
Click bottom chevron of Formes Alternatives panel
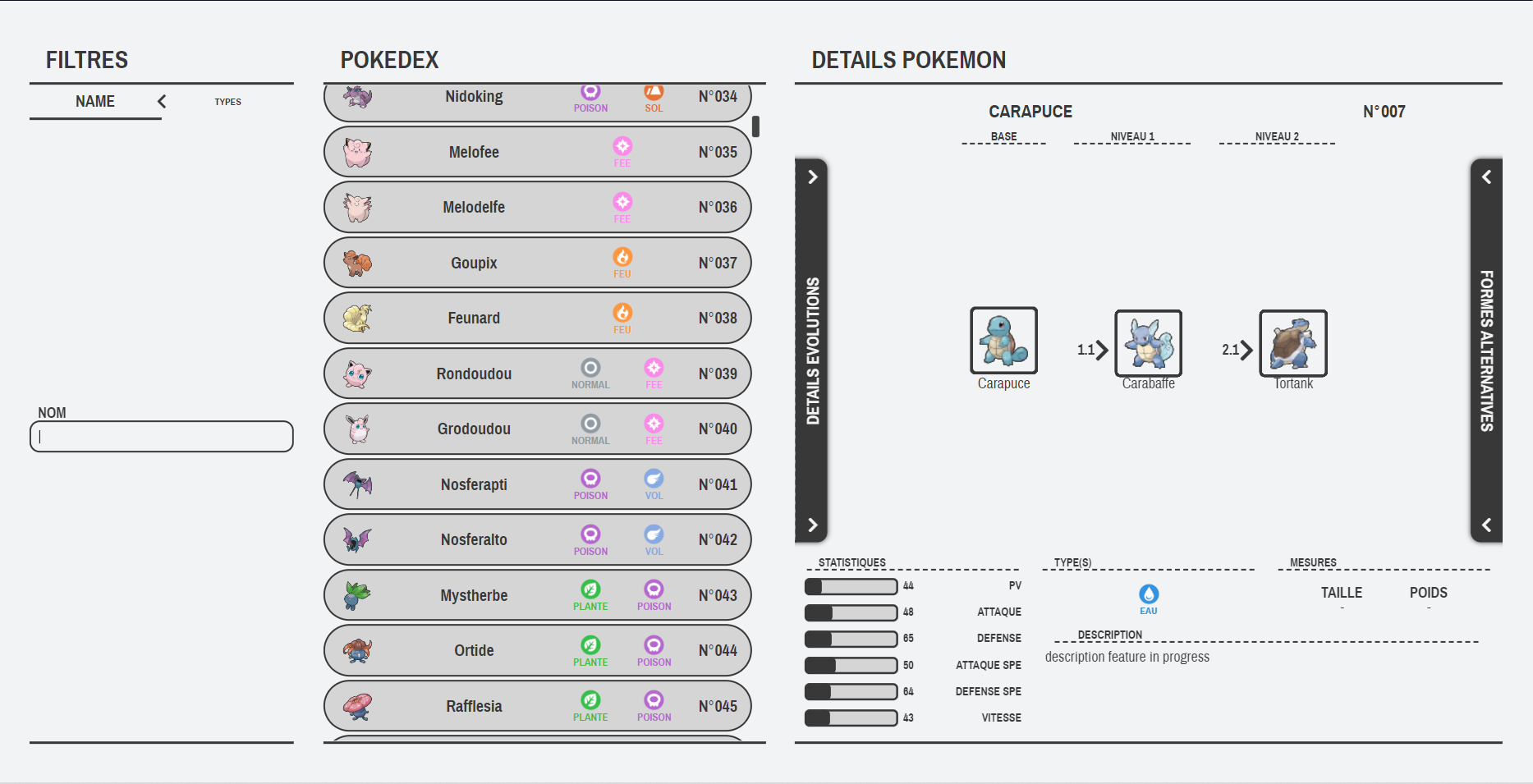(x=1486, y=525)
